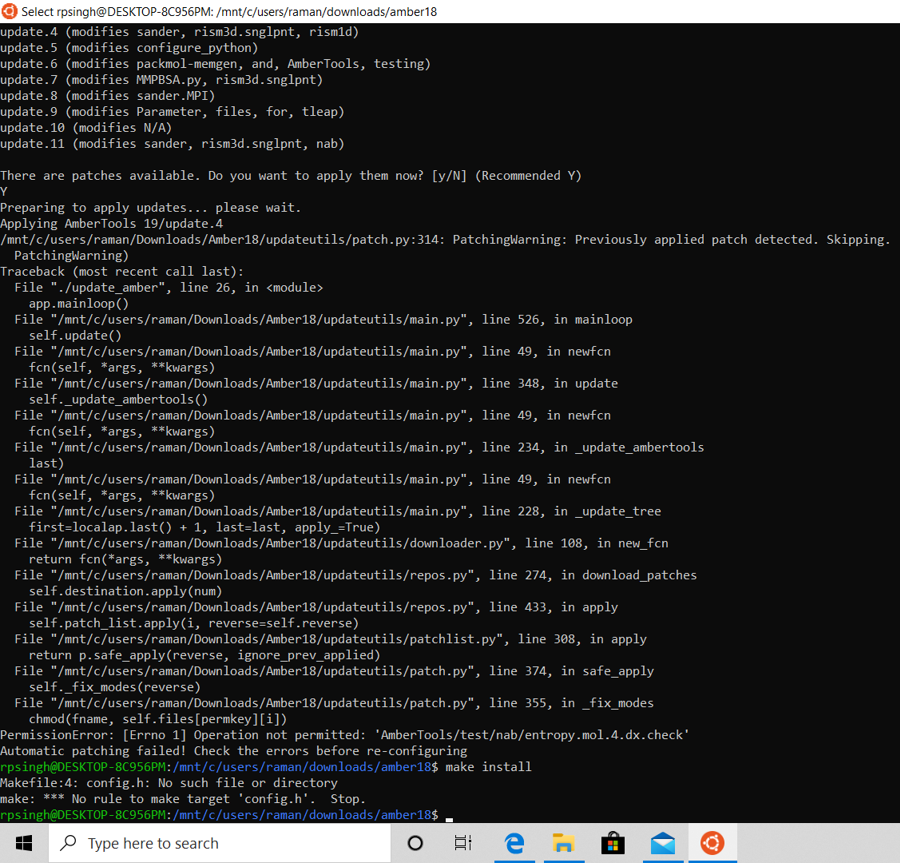This screenshot has height=863, width=900.
Task: Open Task View from the taskbar
Action: coord(464,843)
